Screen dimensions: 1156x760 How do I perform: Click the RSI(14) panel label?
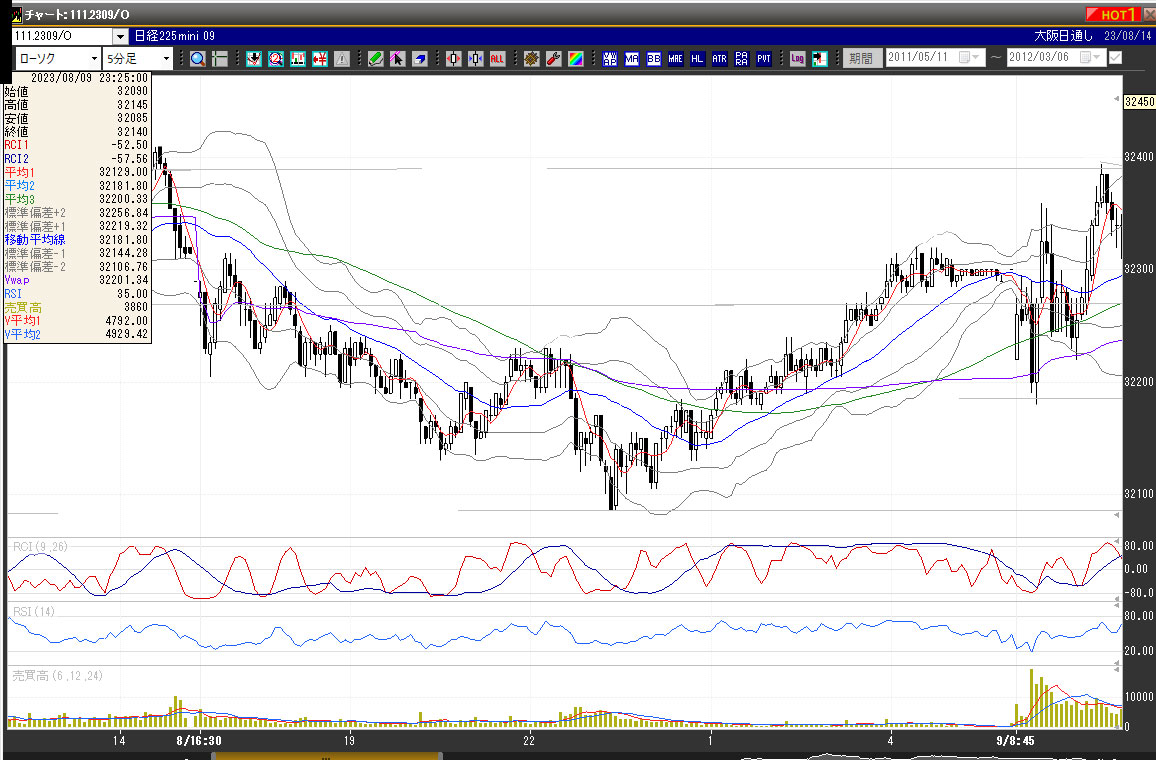tap(34, 611)
